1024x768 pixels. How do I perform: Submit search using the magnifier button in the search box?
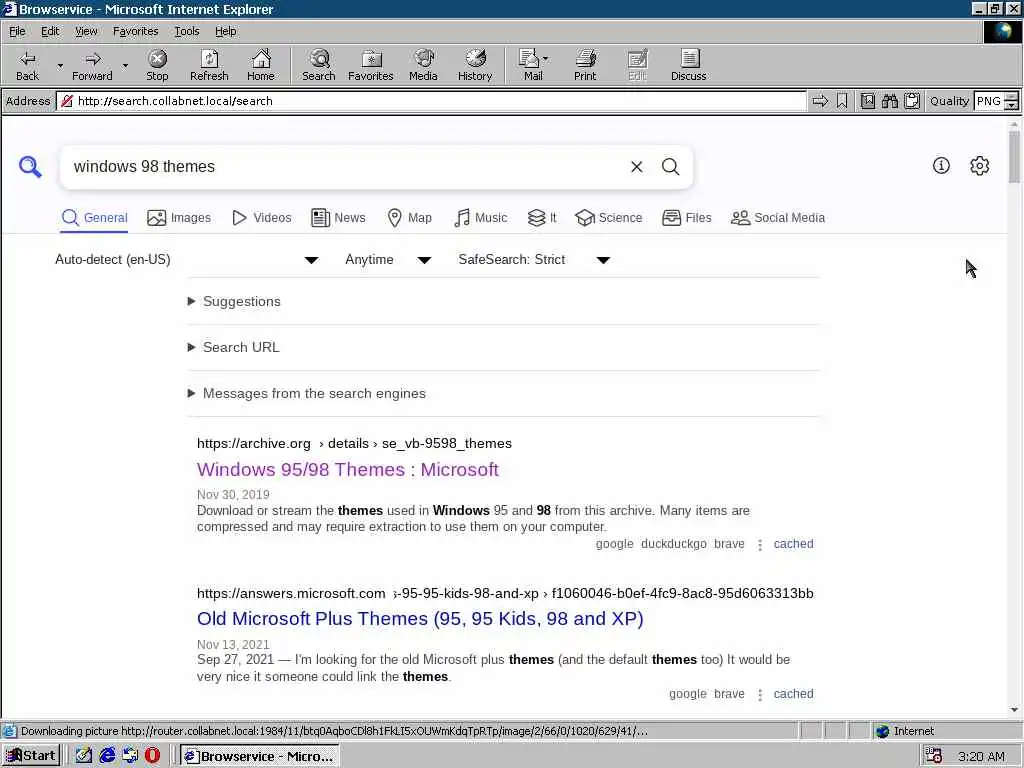671,167
